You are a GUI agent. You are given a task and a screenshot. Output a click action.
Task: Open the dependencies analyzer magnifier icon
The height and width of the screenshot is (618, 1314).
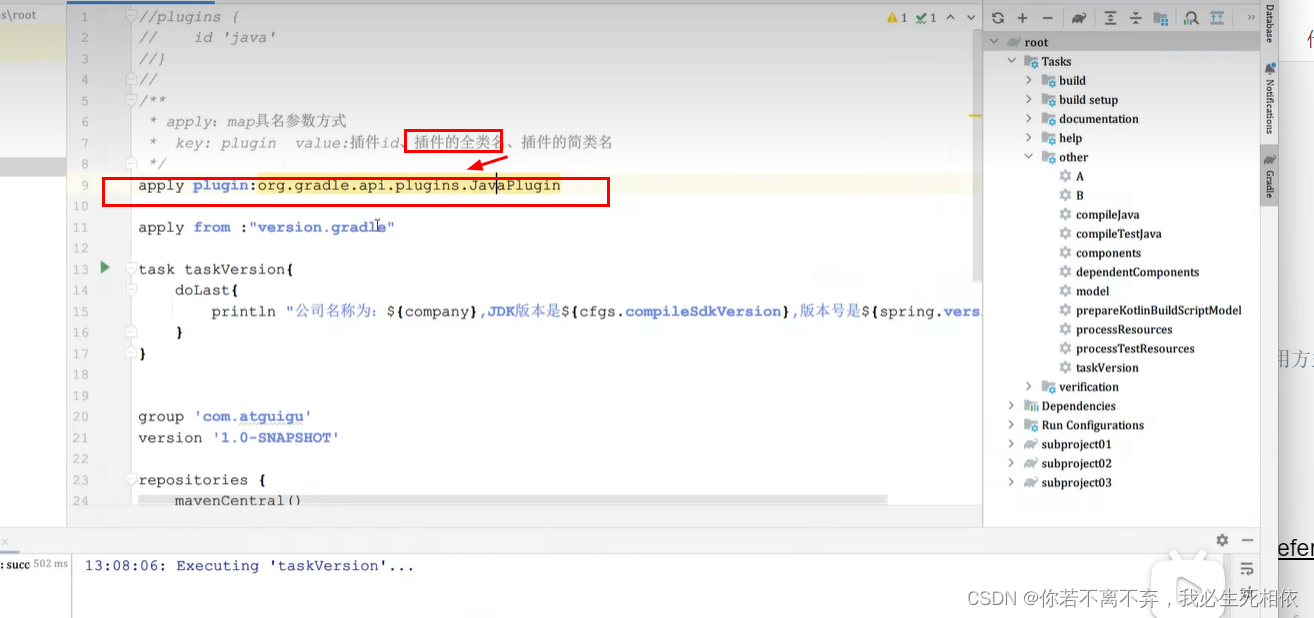(1192, 18)
